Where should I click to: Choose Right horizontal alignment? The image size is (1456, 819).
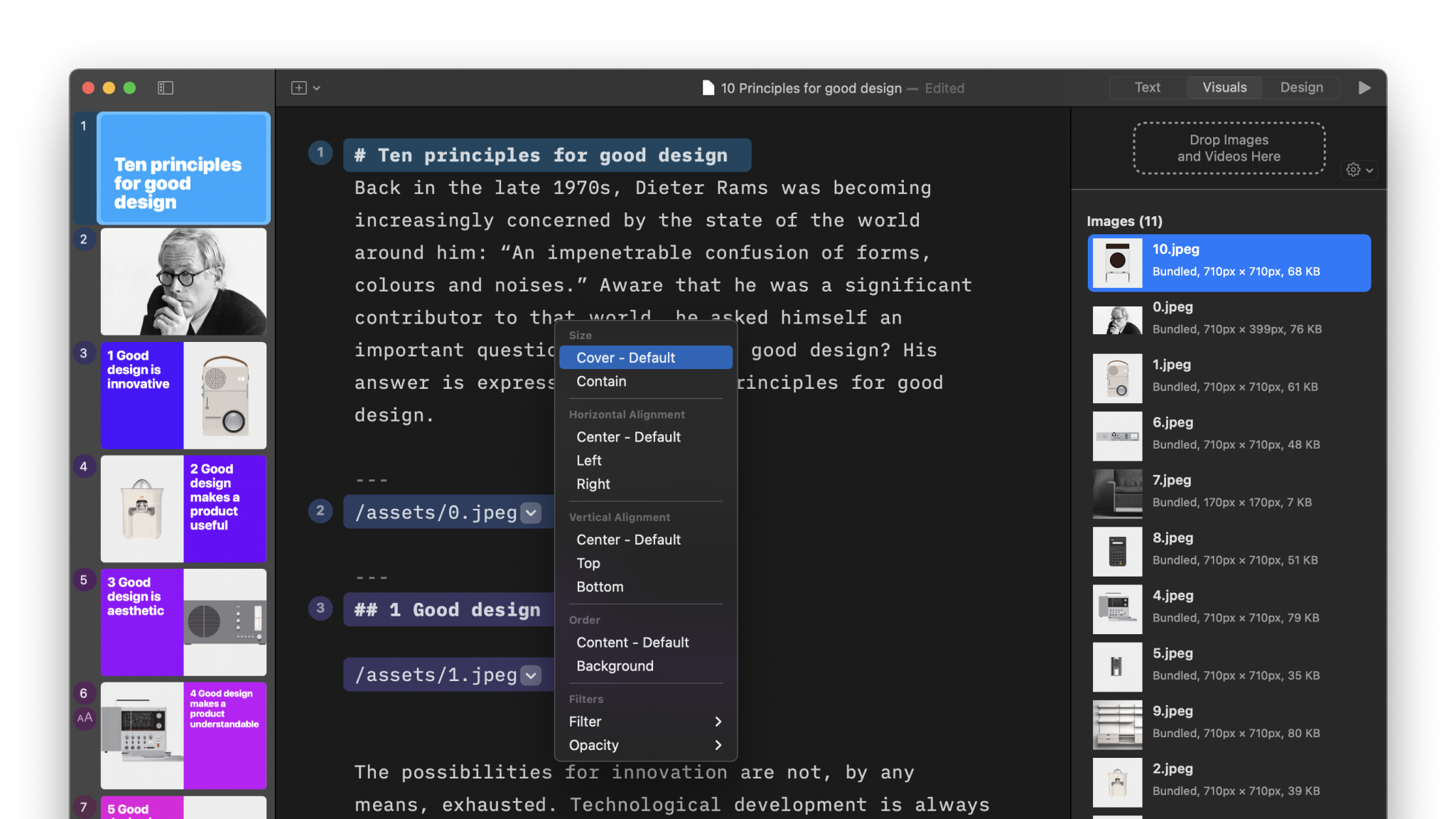pos(645,484)
